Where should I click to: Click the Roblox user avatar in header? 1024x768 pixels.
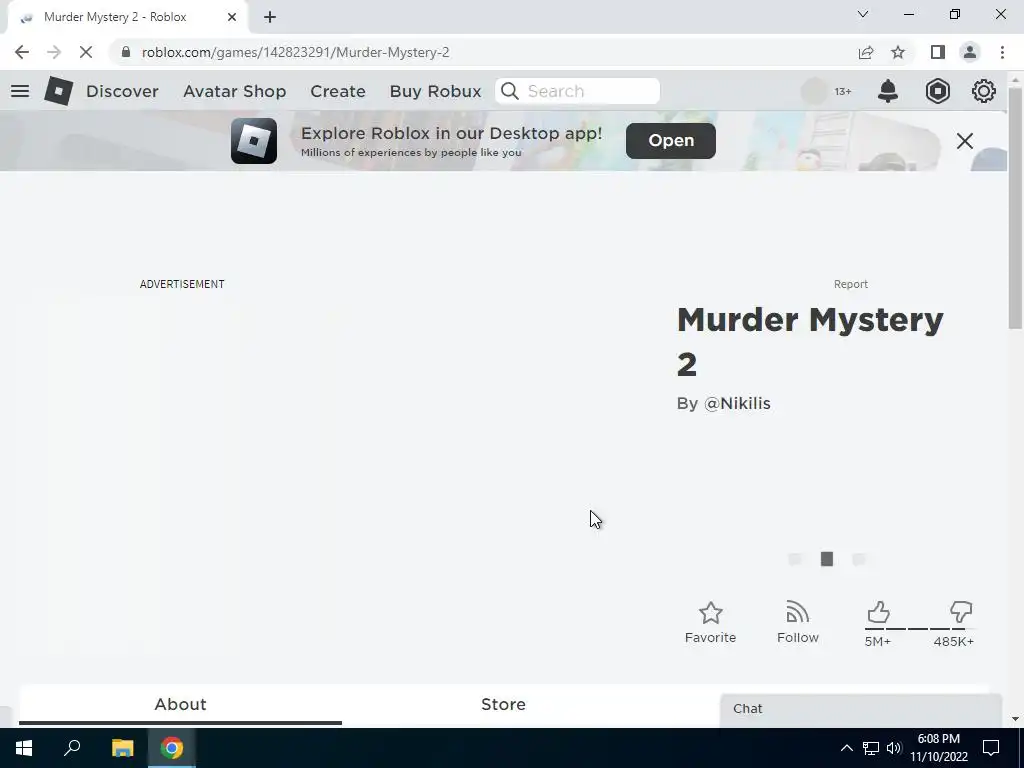point(814,91)
